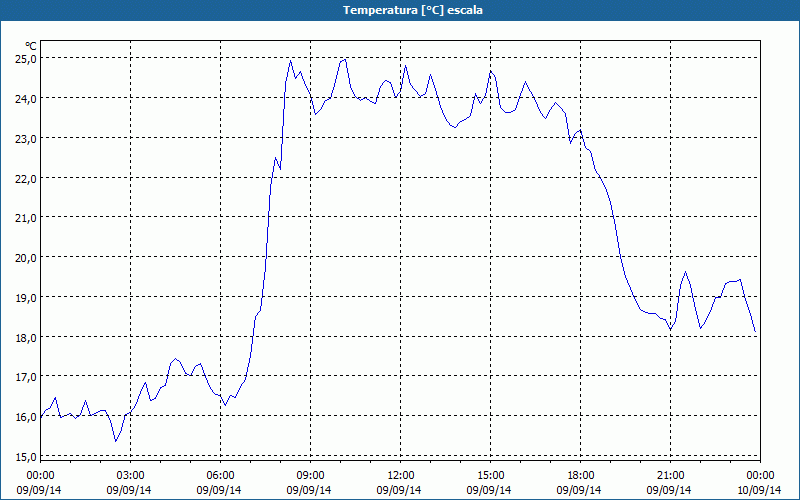Click the 17,0 temperature axis label
Image resolution: width=800 pixels, height=500 pixels.
(26, 377)
